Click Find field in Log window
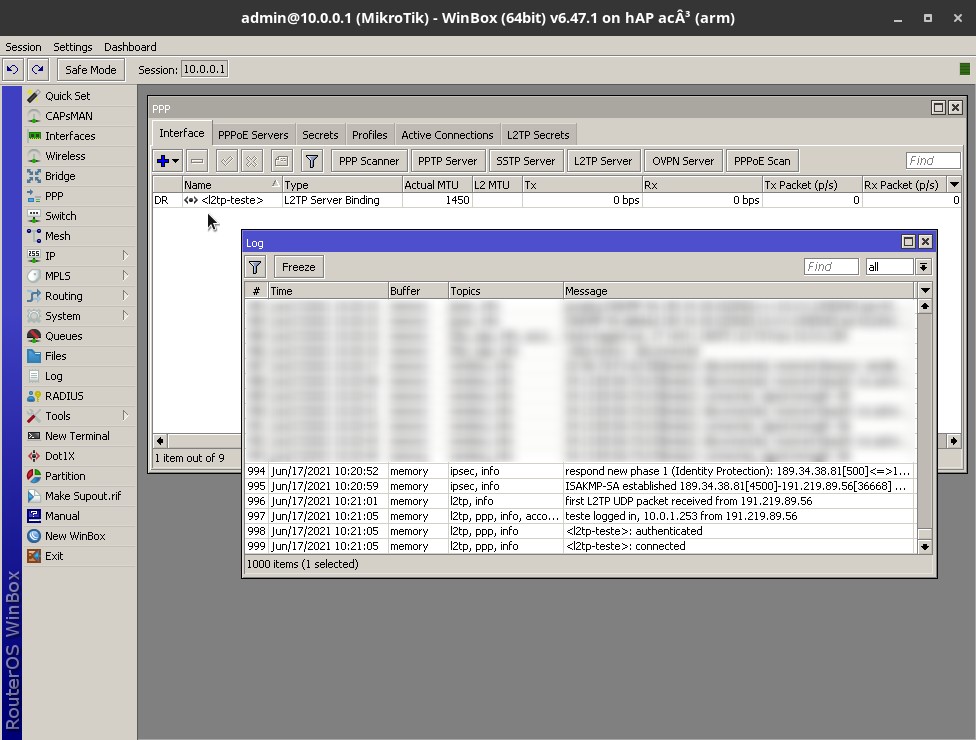 831,266
